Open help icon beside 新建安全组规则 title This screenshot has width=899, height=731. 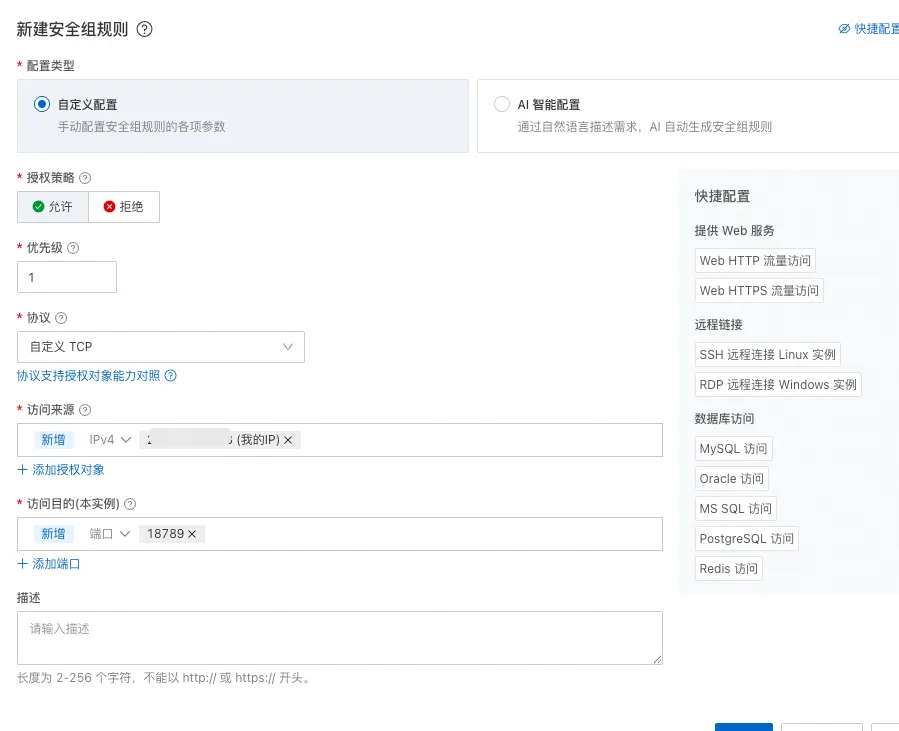[x=144, y=29]
